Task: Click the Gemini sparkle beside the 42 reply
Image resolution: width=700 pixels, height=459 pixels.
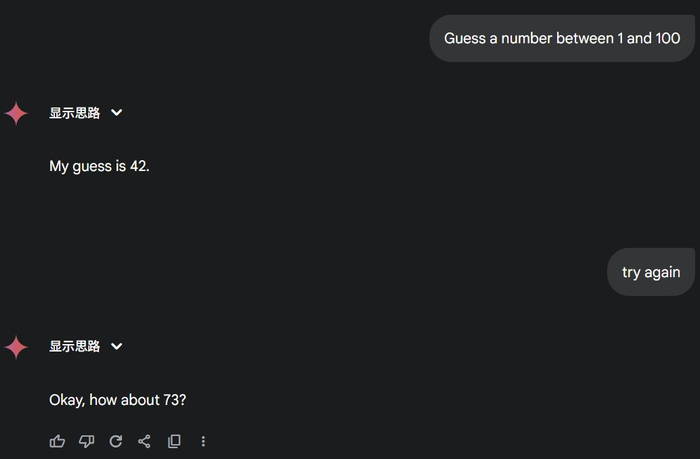Action: (16, 113)
